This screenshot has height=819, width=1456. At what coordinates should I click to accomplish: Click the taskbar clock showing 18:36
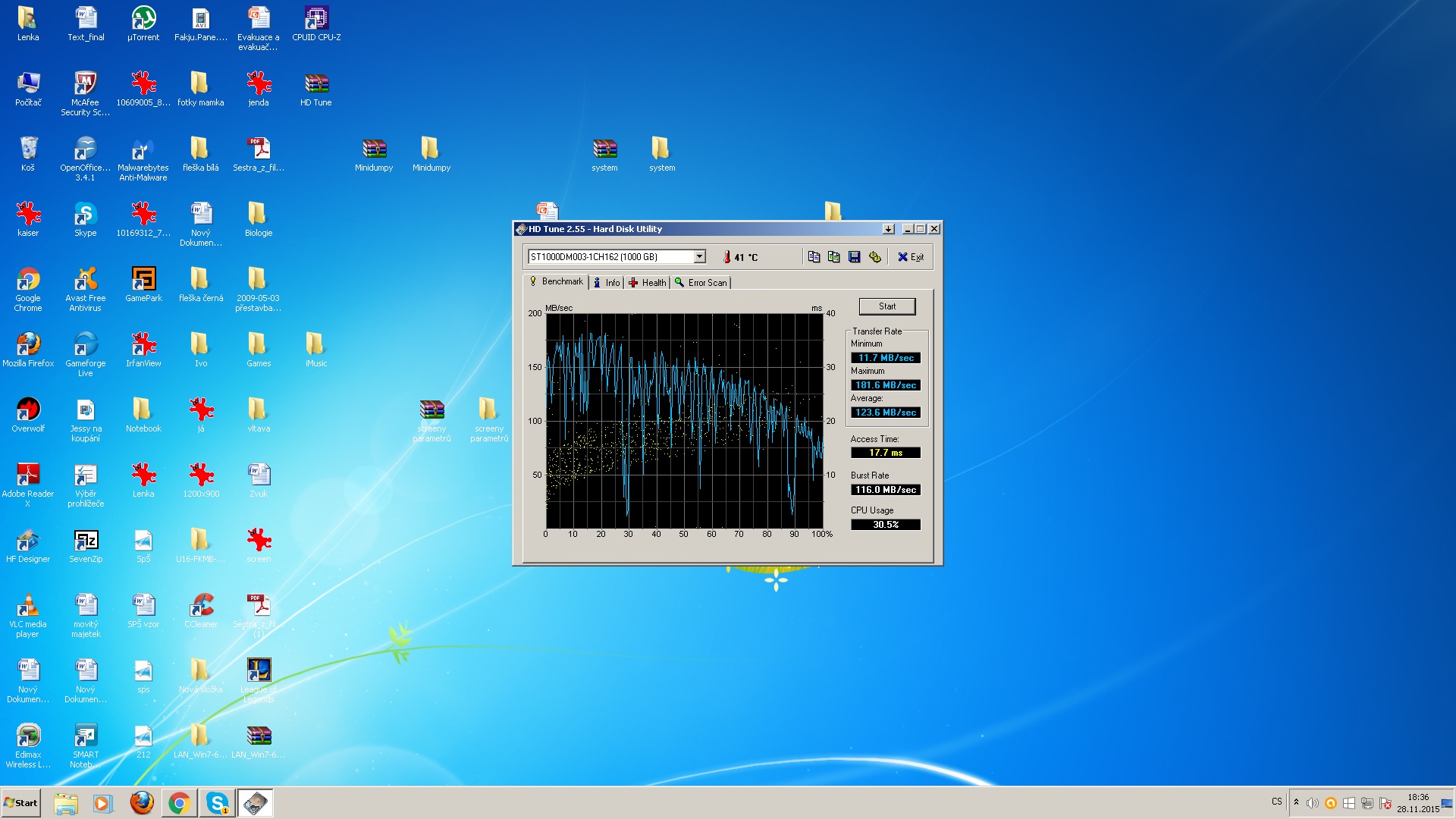pos(1418,803)
